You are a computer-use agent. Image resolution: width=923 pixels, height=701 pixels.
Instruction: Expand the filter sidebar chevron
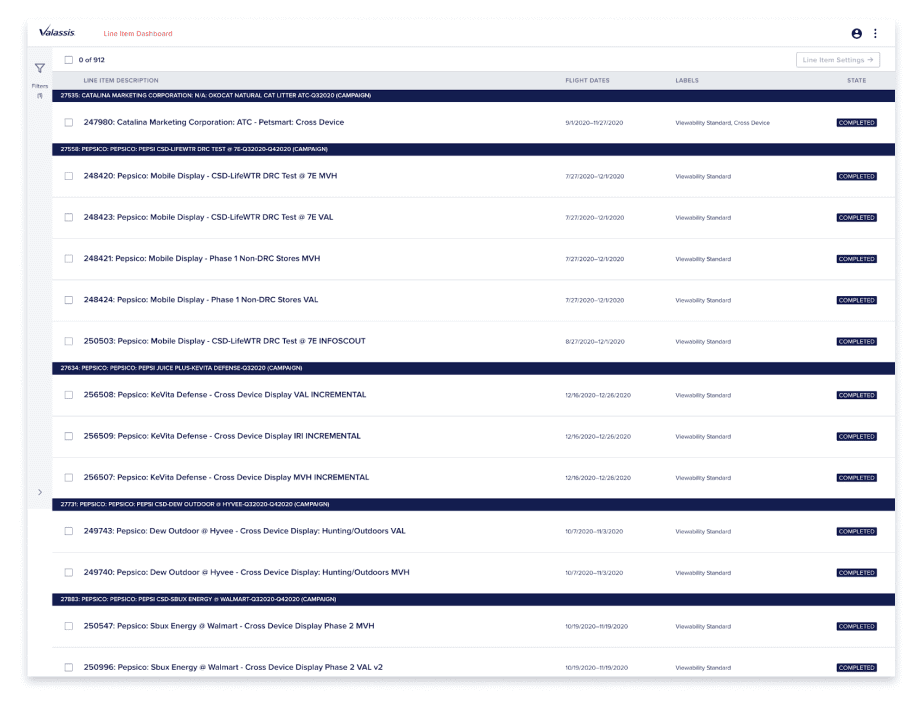(x=40, y=492)
